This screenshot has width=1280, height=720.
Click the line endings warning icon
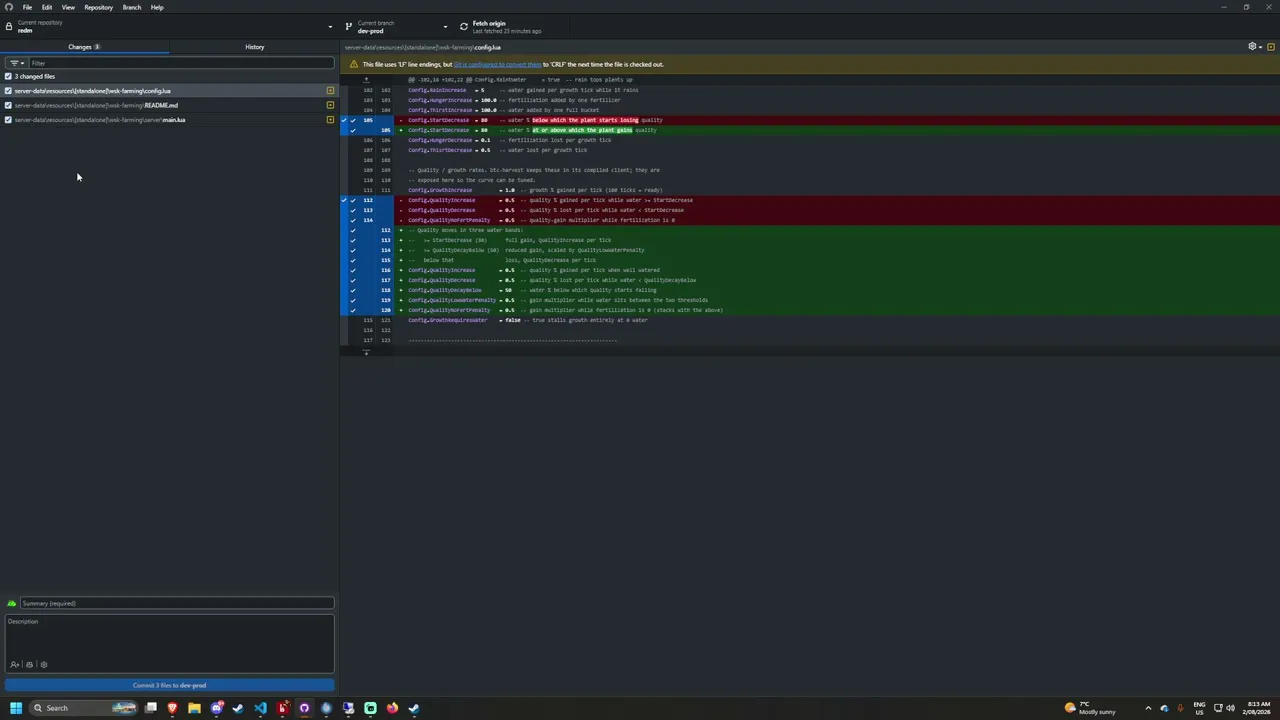pyautogui.click(x=353, y=64)
